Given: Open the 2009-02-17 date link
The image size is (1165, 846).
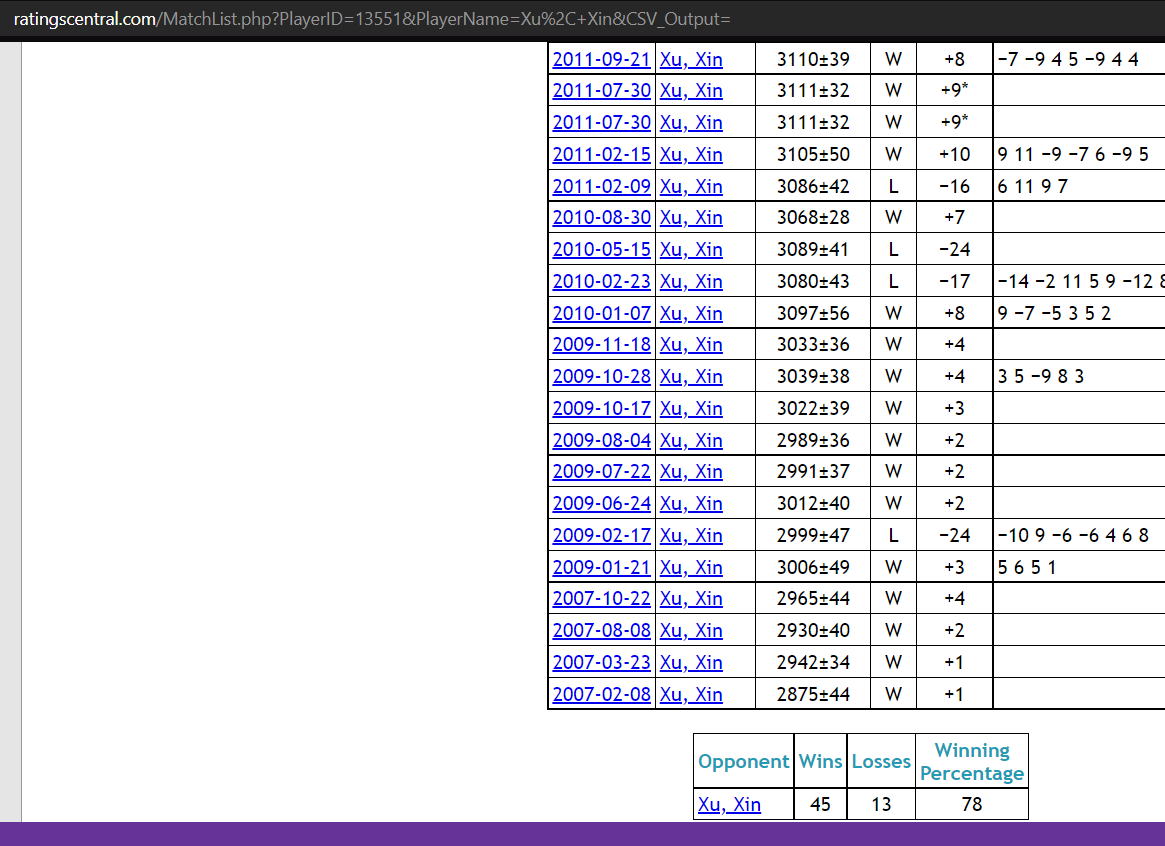Looking at the screenshot, I should click(601, 535).
